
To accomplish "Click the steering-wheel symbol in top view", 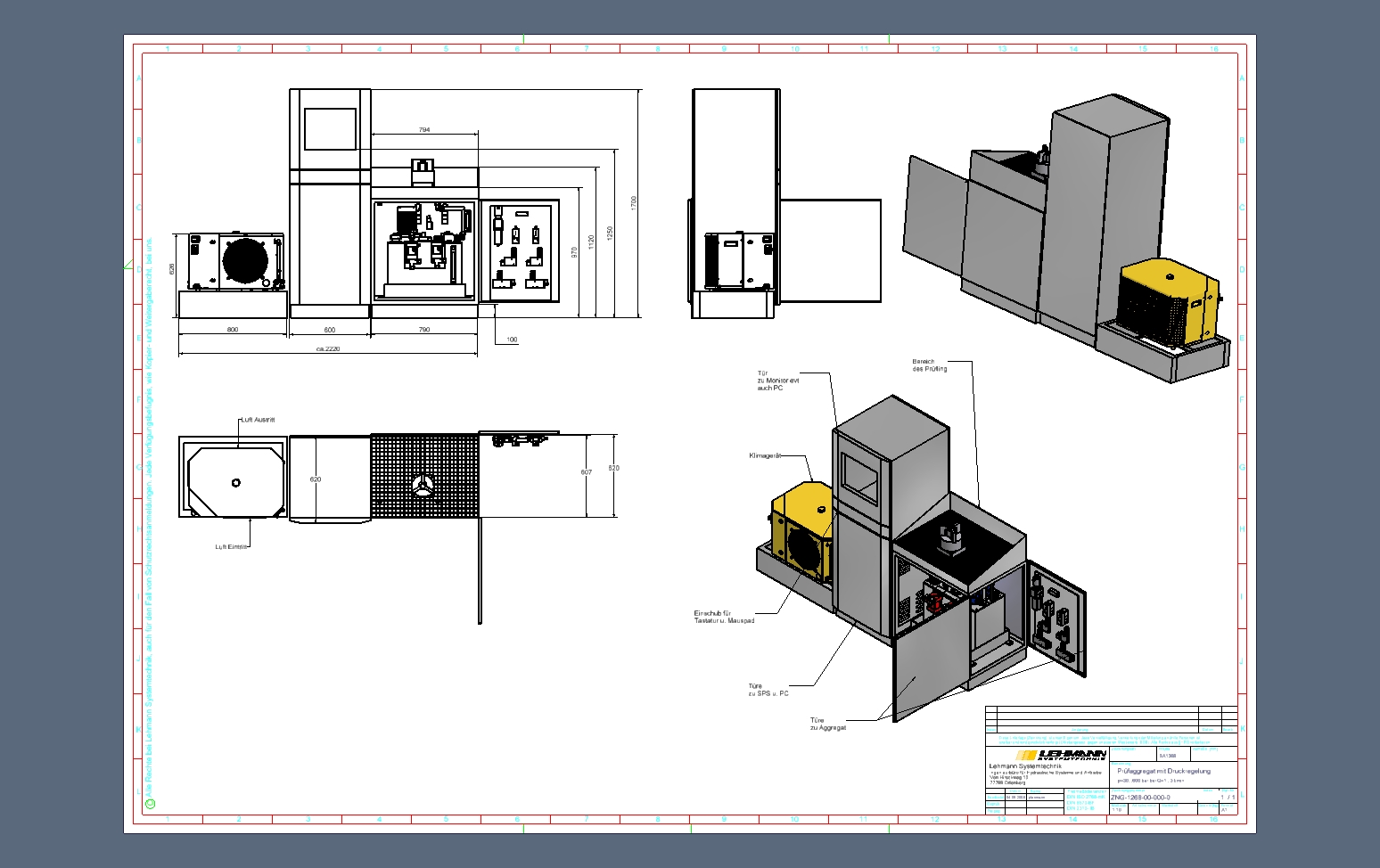I will [423, 486].
